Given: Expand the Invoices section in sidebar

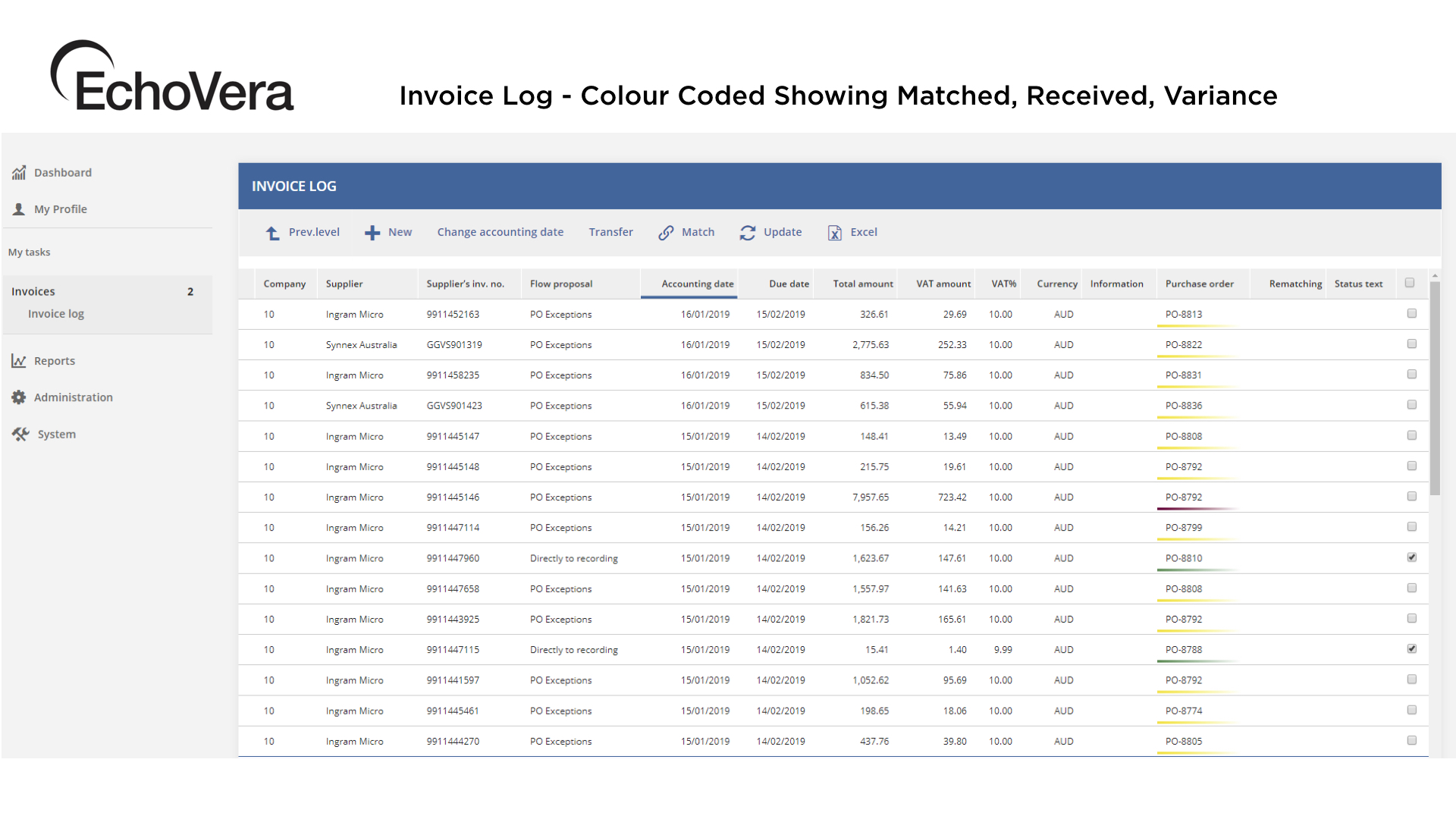Looking at the screenshot, I should [33, 291].
